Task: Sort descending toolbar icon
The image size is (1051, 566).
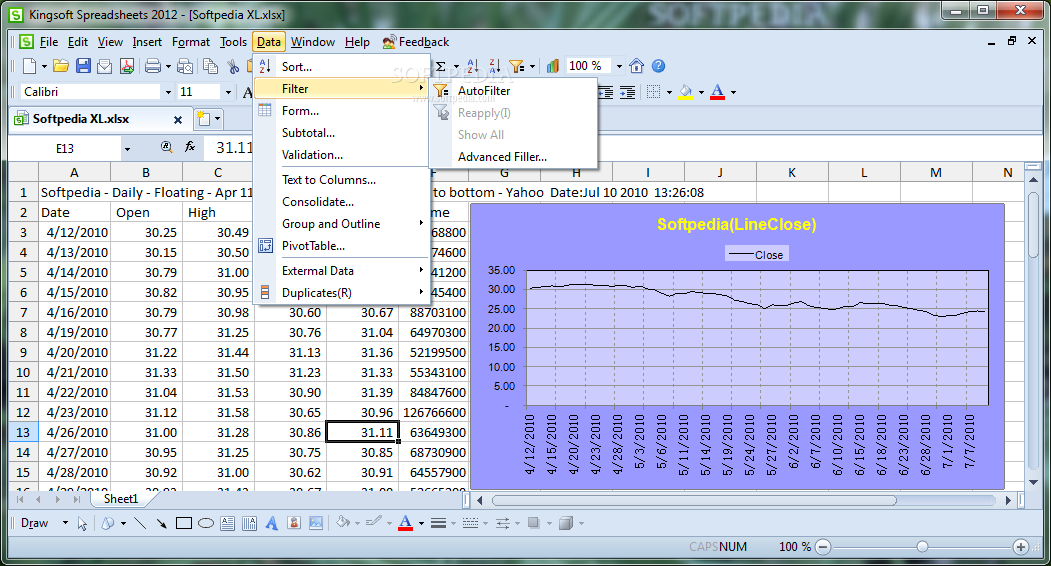Action: (495, 66)
